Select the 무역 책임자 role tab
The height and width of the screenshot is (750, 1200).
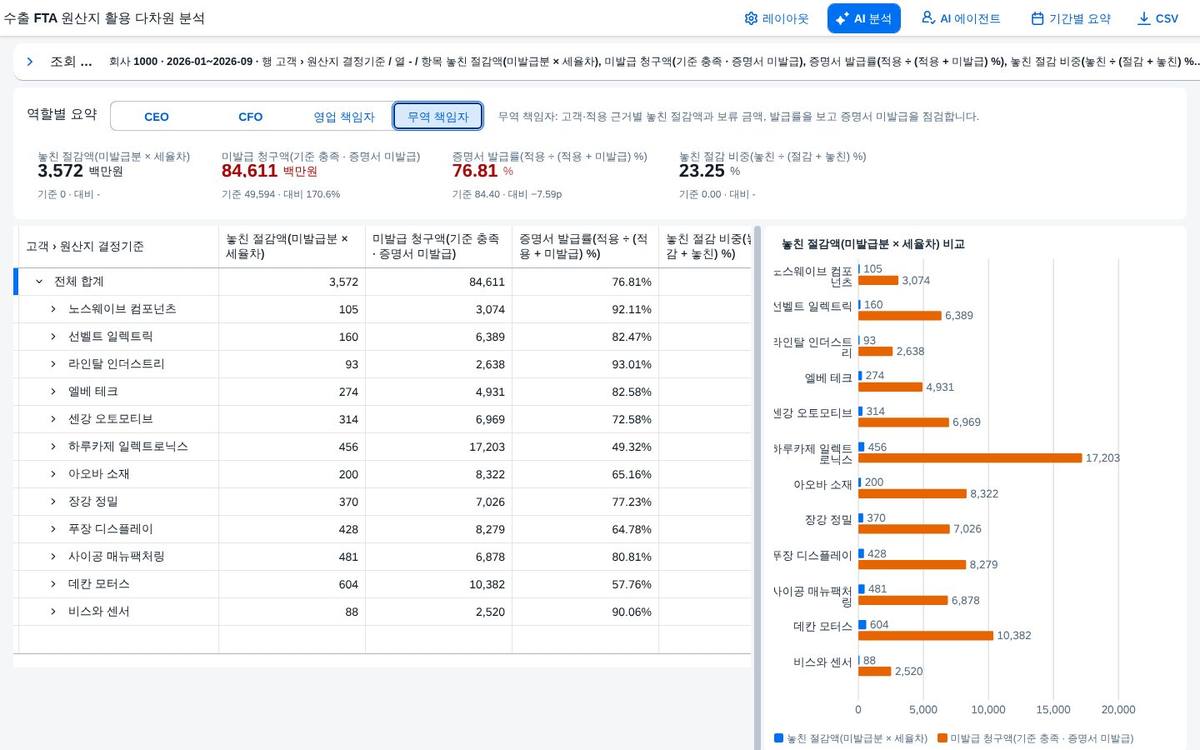(x=438, y=117)
